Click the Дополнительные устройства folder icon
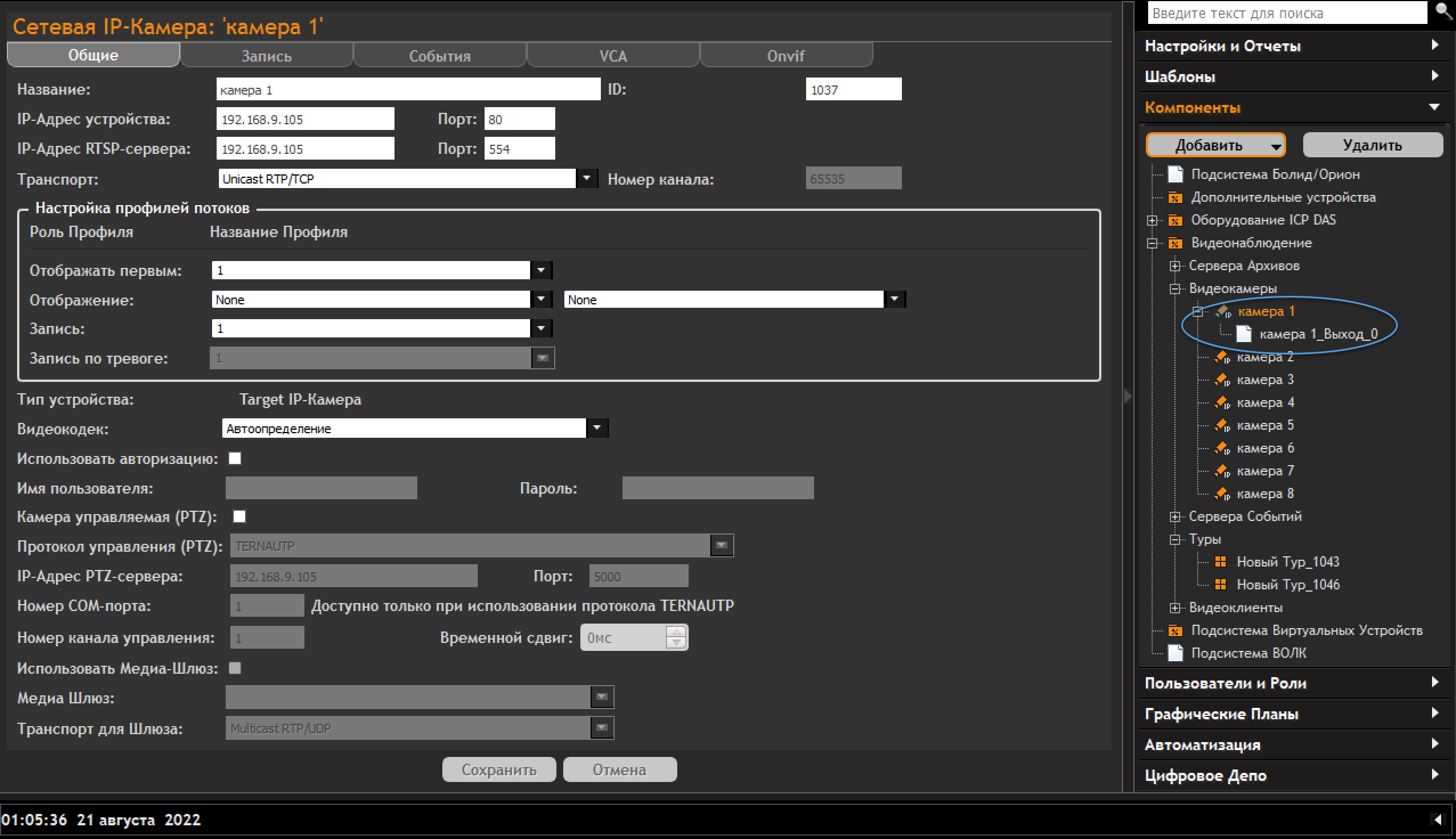This screenshot has height=839, width=1456. (x=1175, y=198)
